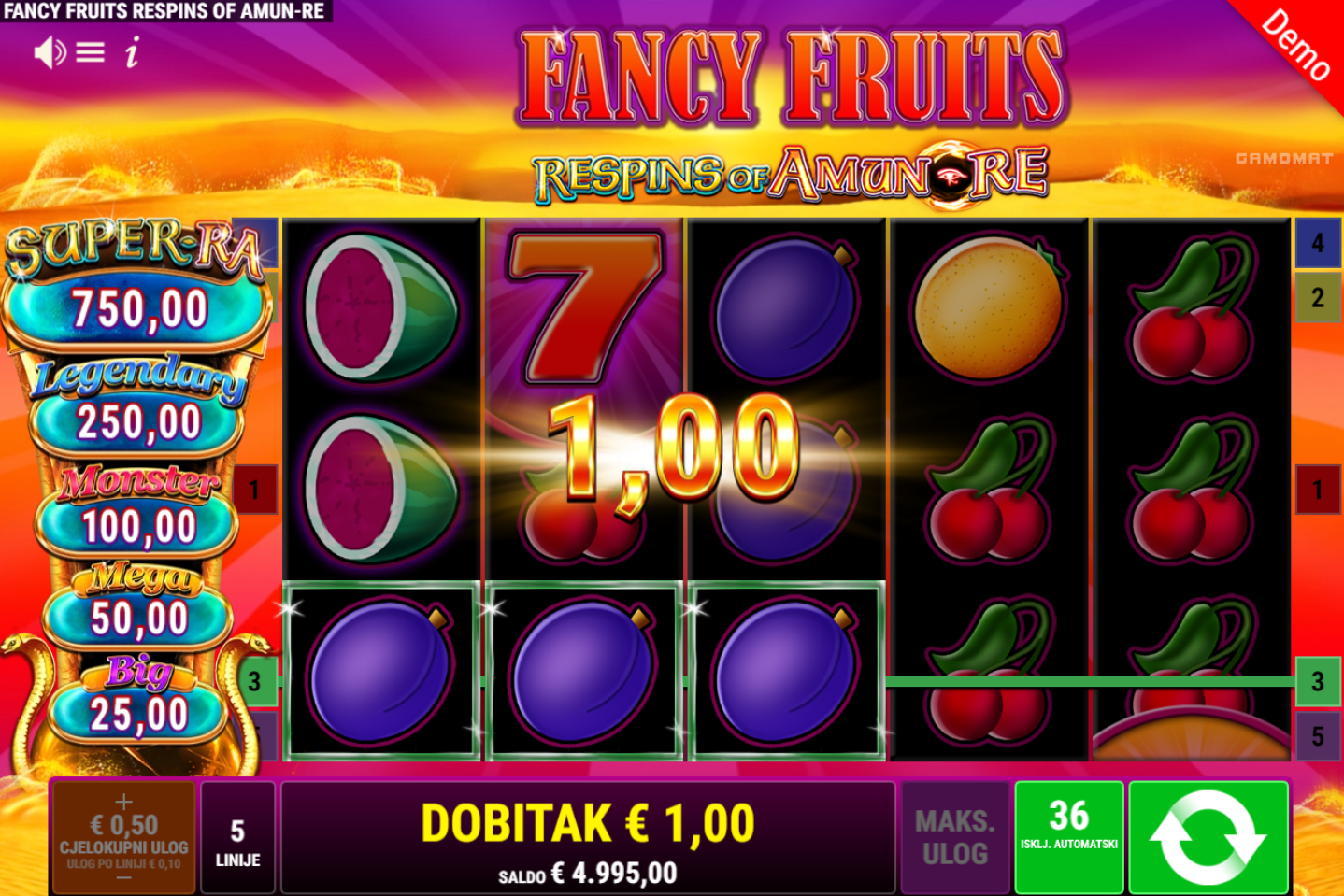This screenshot has width=1344, height=896.
Task: Click the winning plum on reel one
Action: tap(381, 671)
